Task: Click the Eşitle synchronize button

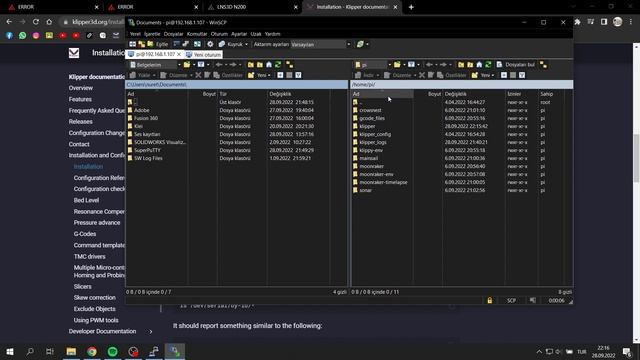Action: click(x=158, y=44)
